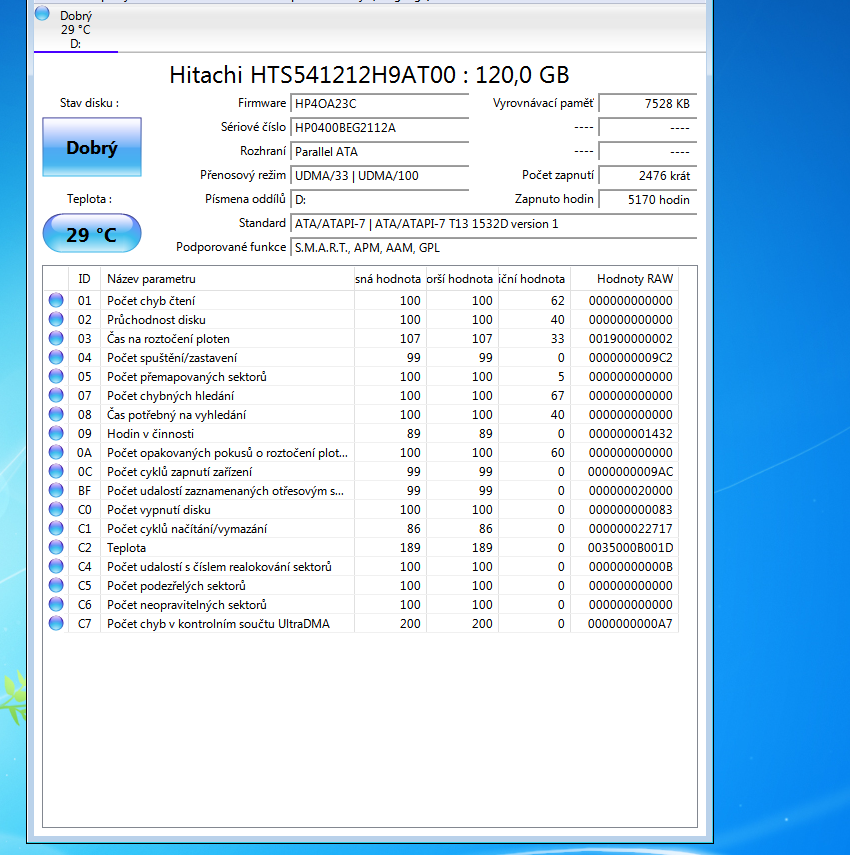Click the serial number field HP0400BEG2112A
This screenshot has width=850, height=855.
click(379, 128)
